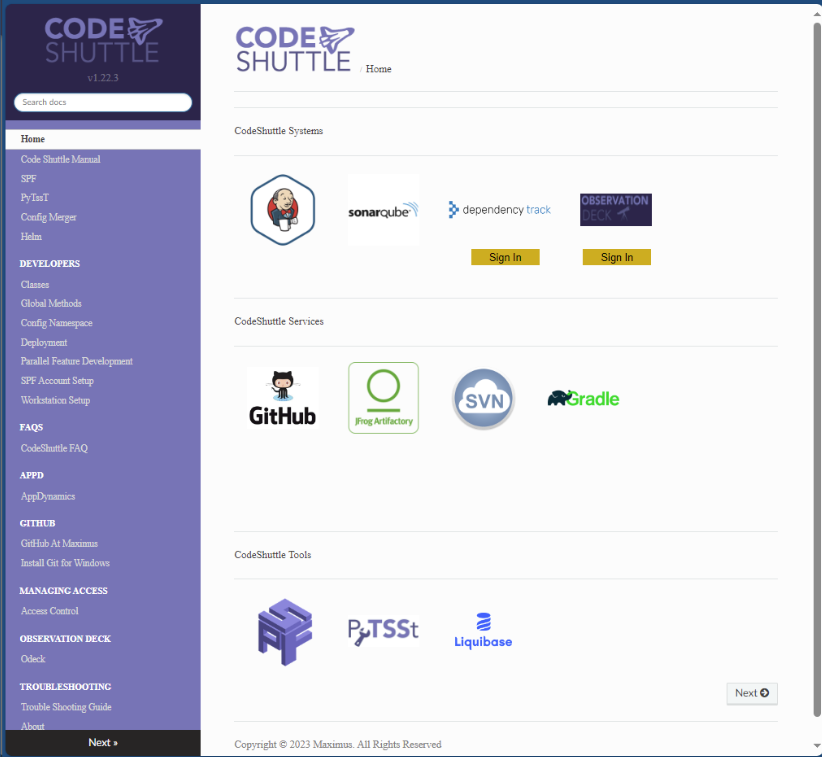Open Odeck page
822x757 pixels.
[33, 659]
